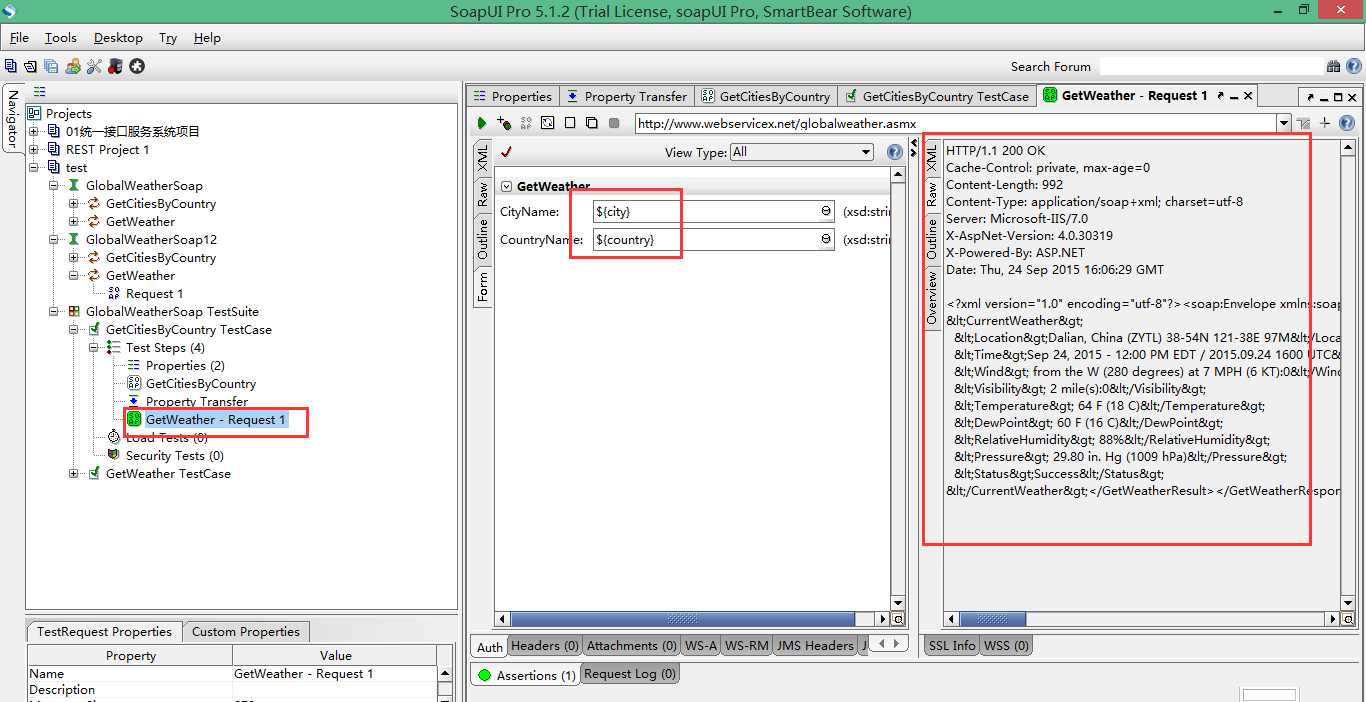Click the SOAP icon before Request 1 in tree
1366x702 pixels.
[x=114, y=293]
